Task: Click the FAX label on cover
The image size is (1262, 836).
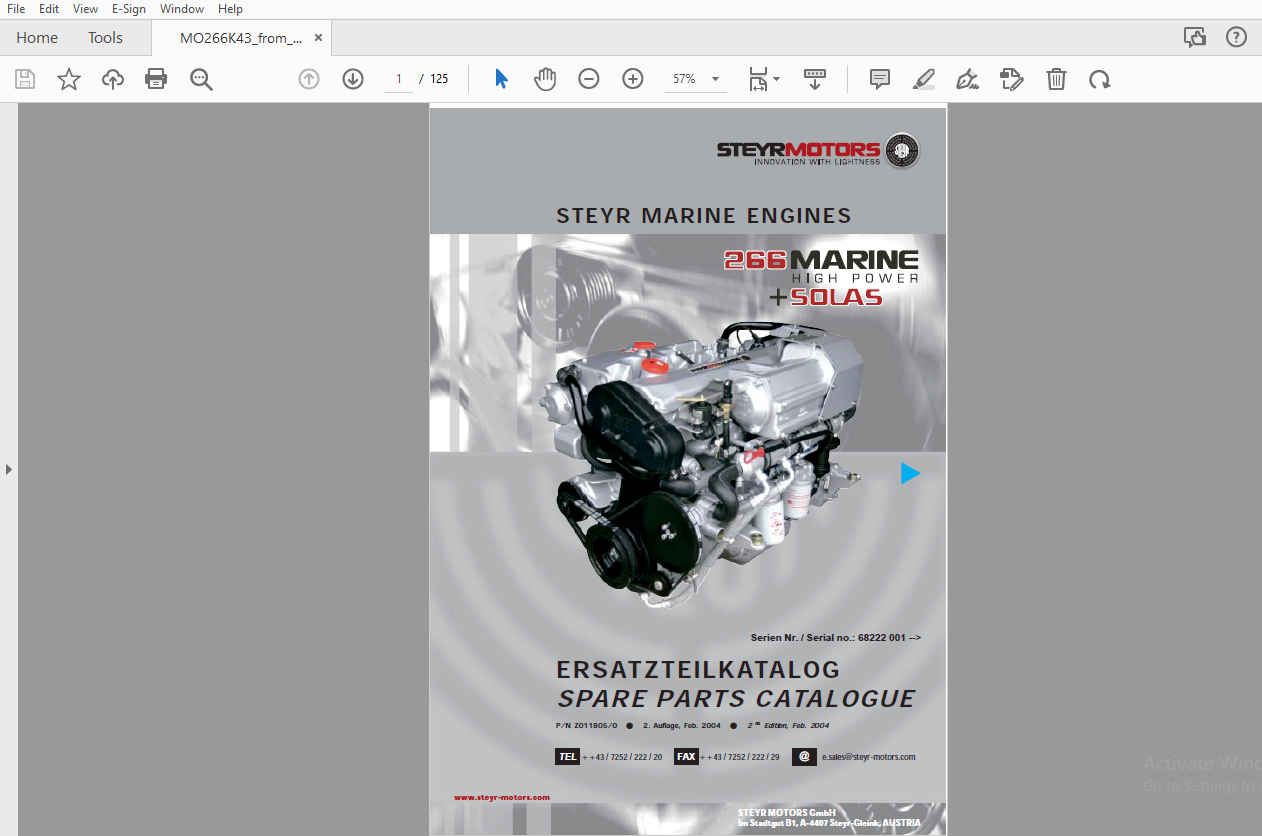Action: (x=686, y=757)
